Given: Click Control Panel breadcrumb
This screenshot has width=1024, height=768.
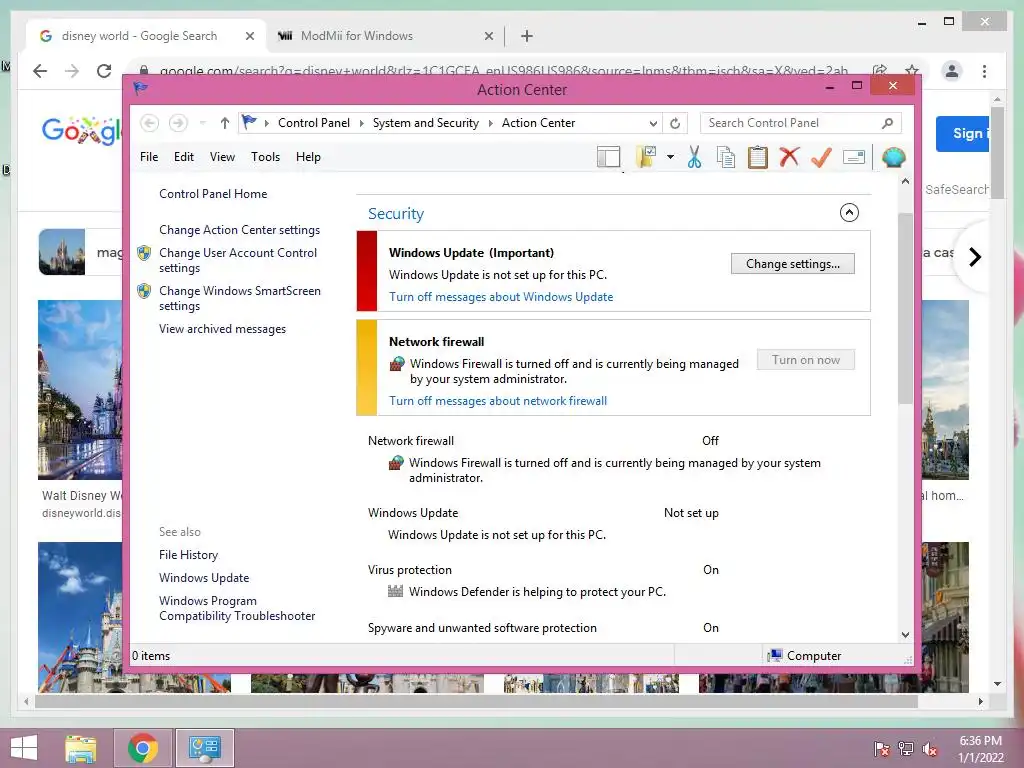Looking at the screenshot, I should pyautogui.click(x=313, y=123).
